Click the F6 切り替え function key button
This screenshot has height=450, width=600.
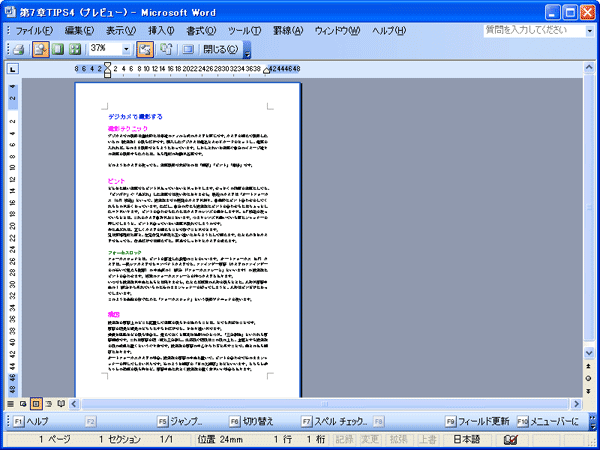pyautogui.click(x=251, y=422)
